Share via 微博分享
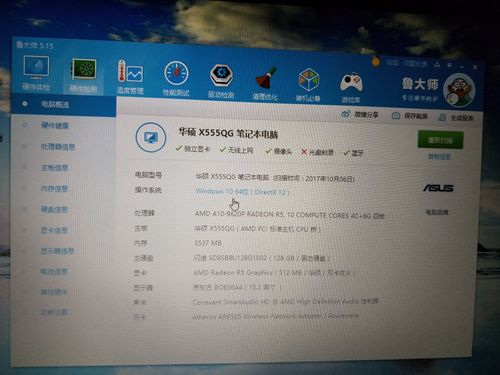The width and height of the screenshot is (500, 375). (x=360, y=115)
